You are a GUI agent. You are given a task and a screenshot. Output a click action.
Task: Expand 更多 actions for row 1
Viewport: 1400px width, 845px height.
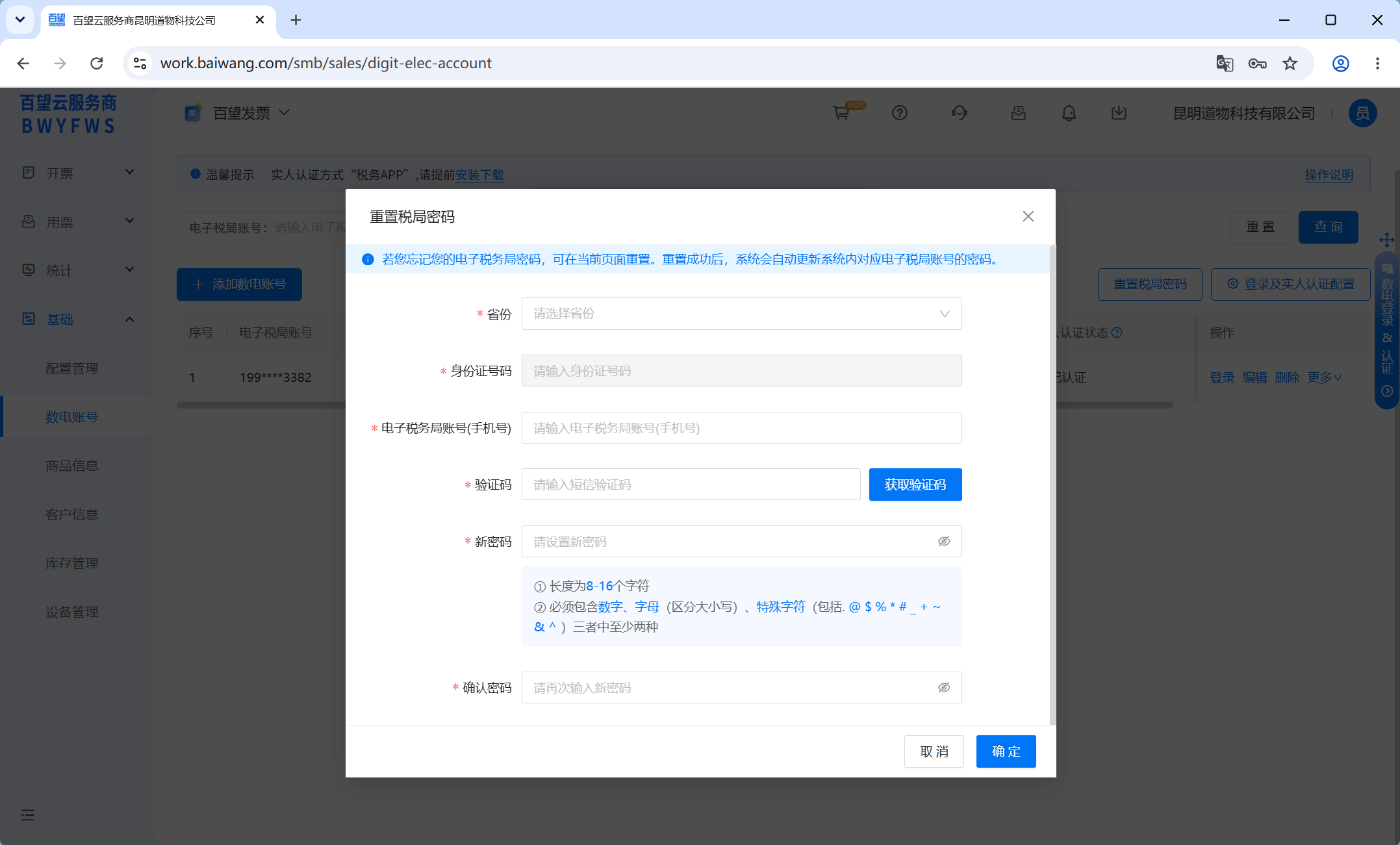[1325, 377]
